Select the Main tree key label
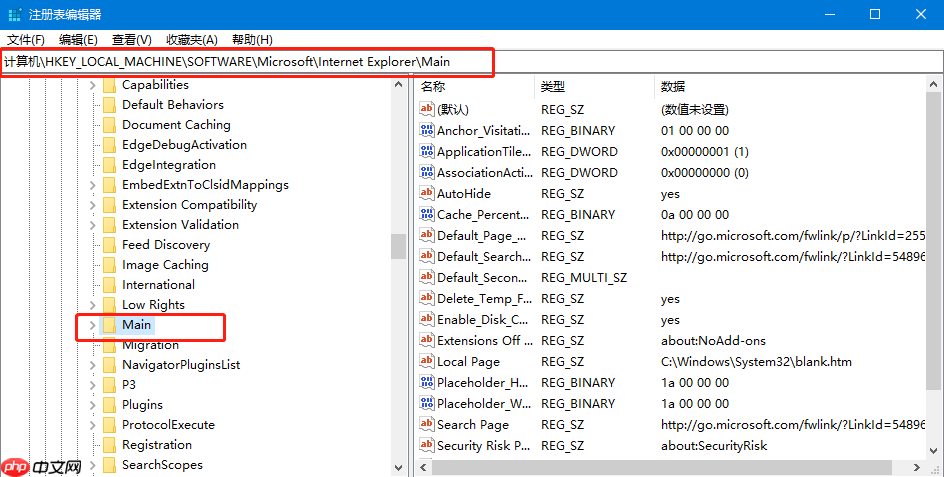Screen dimensions: 944x477 [137, 325]
